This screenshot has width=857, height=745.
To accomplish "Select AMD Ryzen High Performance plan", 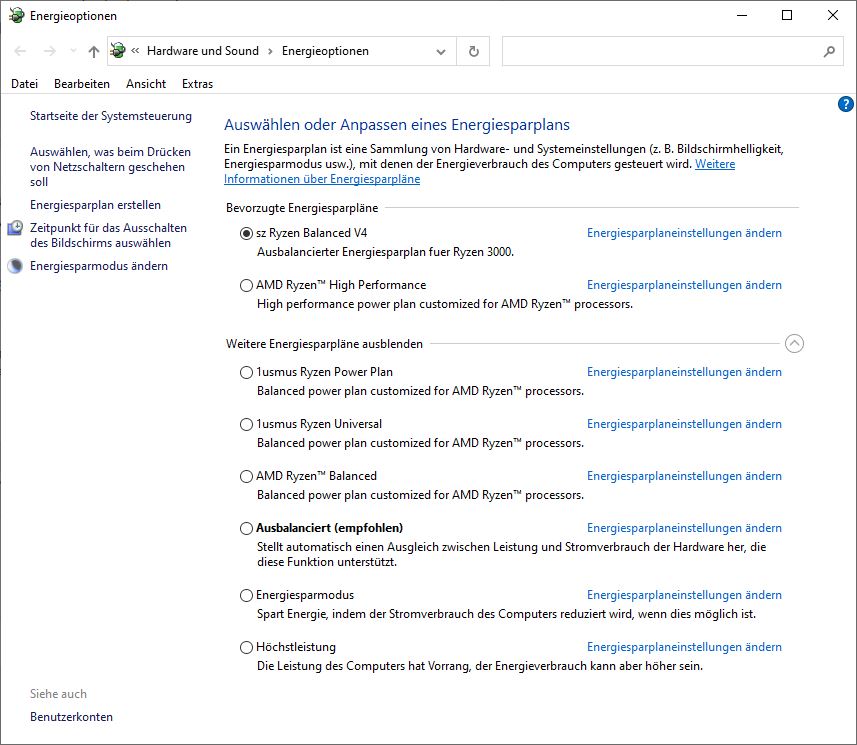I will pyautogui.click(x=246, y=285).
